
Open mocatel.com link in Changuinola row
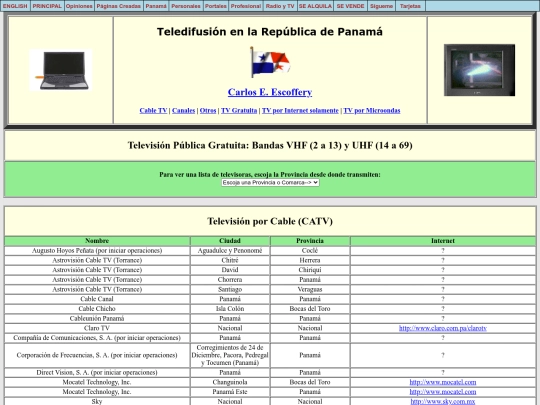tap(443, 382)
